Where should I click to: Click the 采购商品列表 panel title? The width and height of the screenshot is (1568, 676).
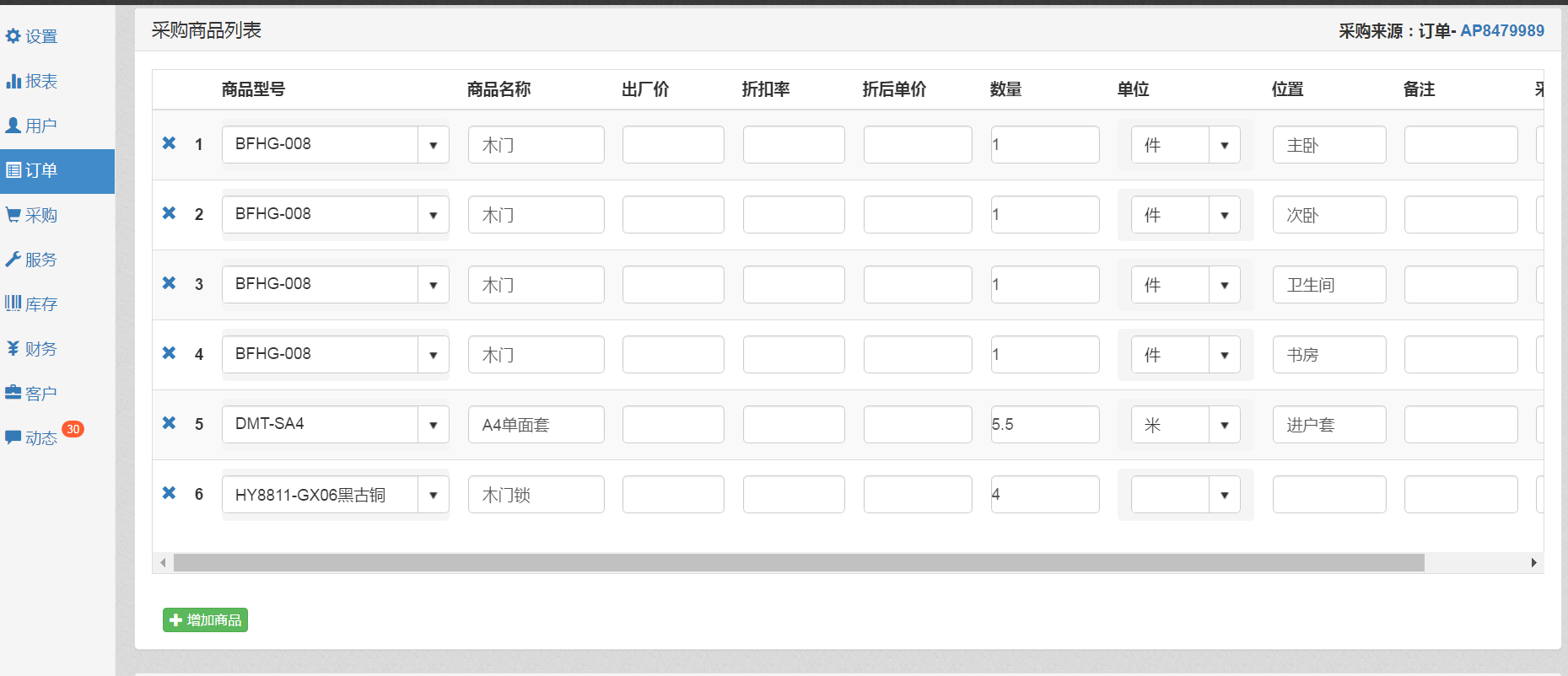(x=207, y=30)
